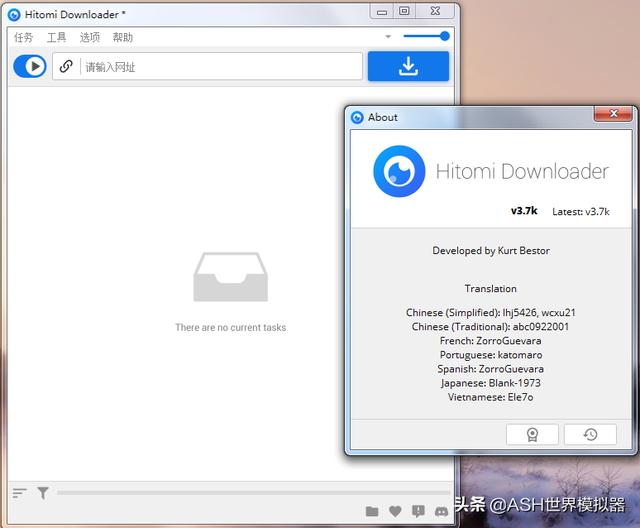
Task: Click the history clock button in About
Action: [x=590, y=435]
